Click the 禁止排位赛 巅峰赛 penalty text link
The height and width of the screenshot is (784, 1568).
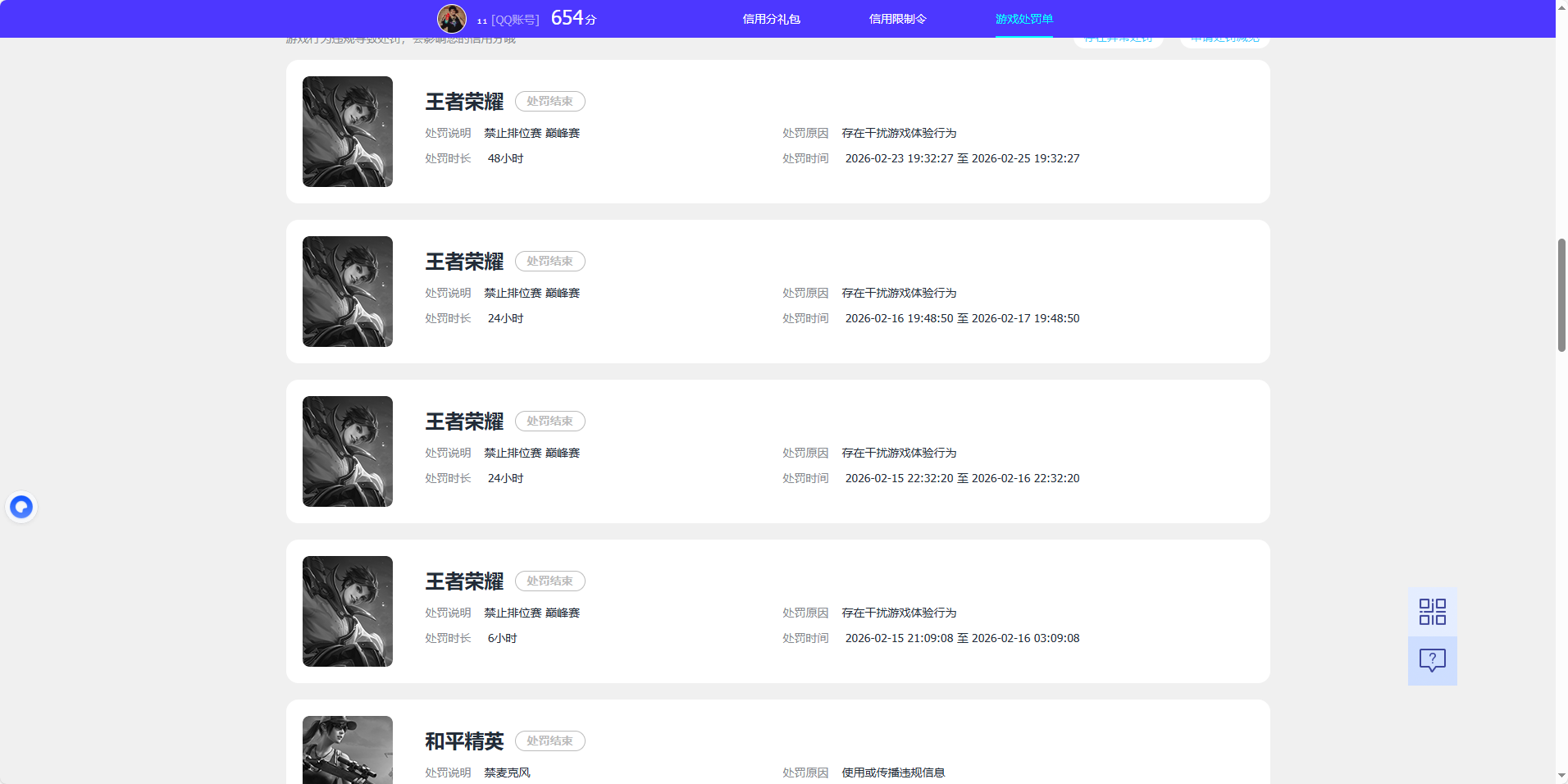coord(531,132)
